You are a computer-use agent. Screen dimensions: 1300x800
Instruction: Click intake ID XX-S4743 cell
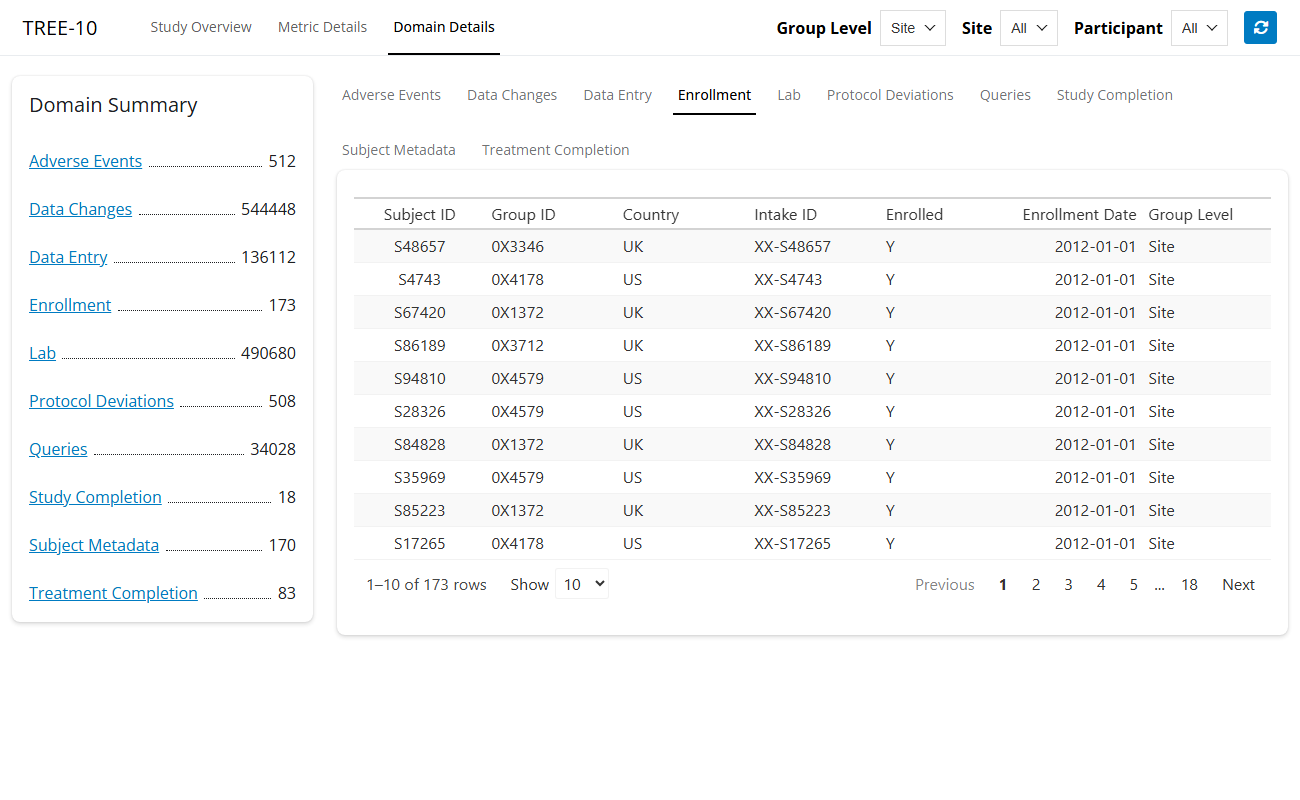click(814, 279)
